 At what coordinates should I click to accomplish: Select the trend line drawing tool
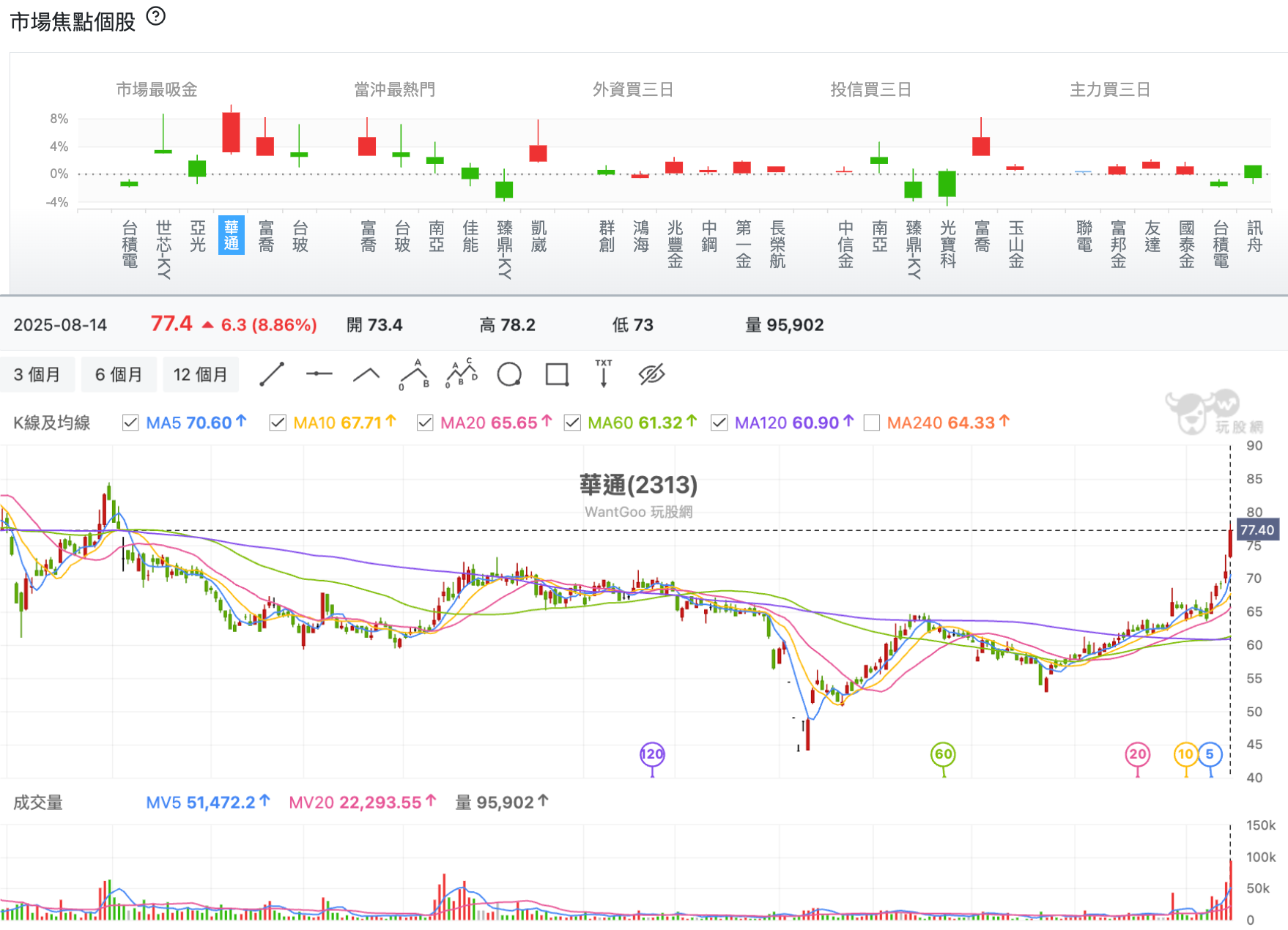pyautogui.click(x=272, y=374)
